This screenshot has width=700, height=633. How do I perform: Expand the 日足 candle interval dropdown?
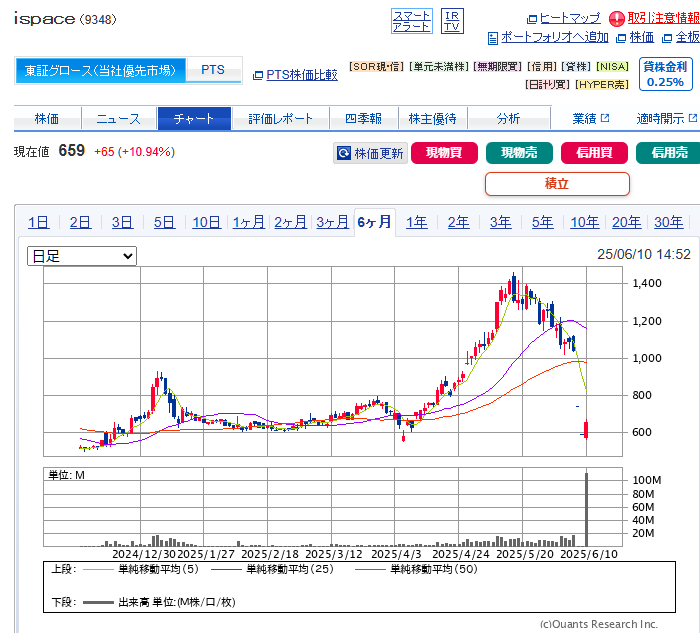(82, 256)
